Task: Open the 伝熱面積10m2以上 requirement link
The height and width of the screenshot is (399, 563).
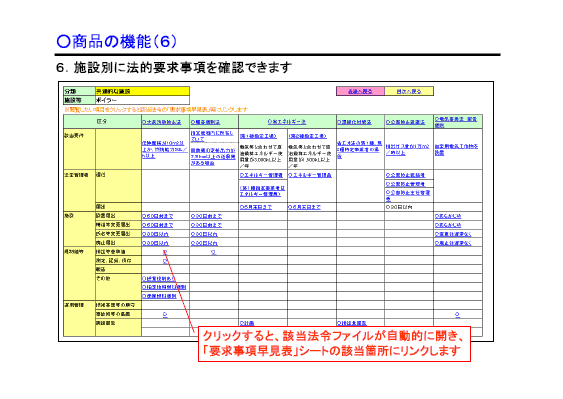Action: pyautogui.click(x=165, y=149)
